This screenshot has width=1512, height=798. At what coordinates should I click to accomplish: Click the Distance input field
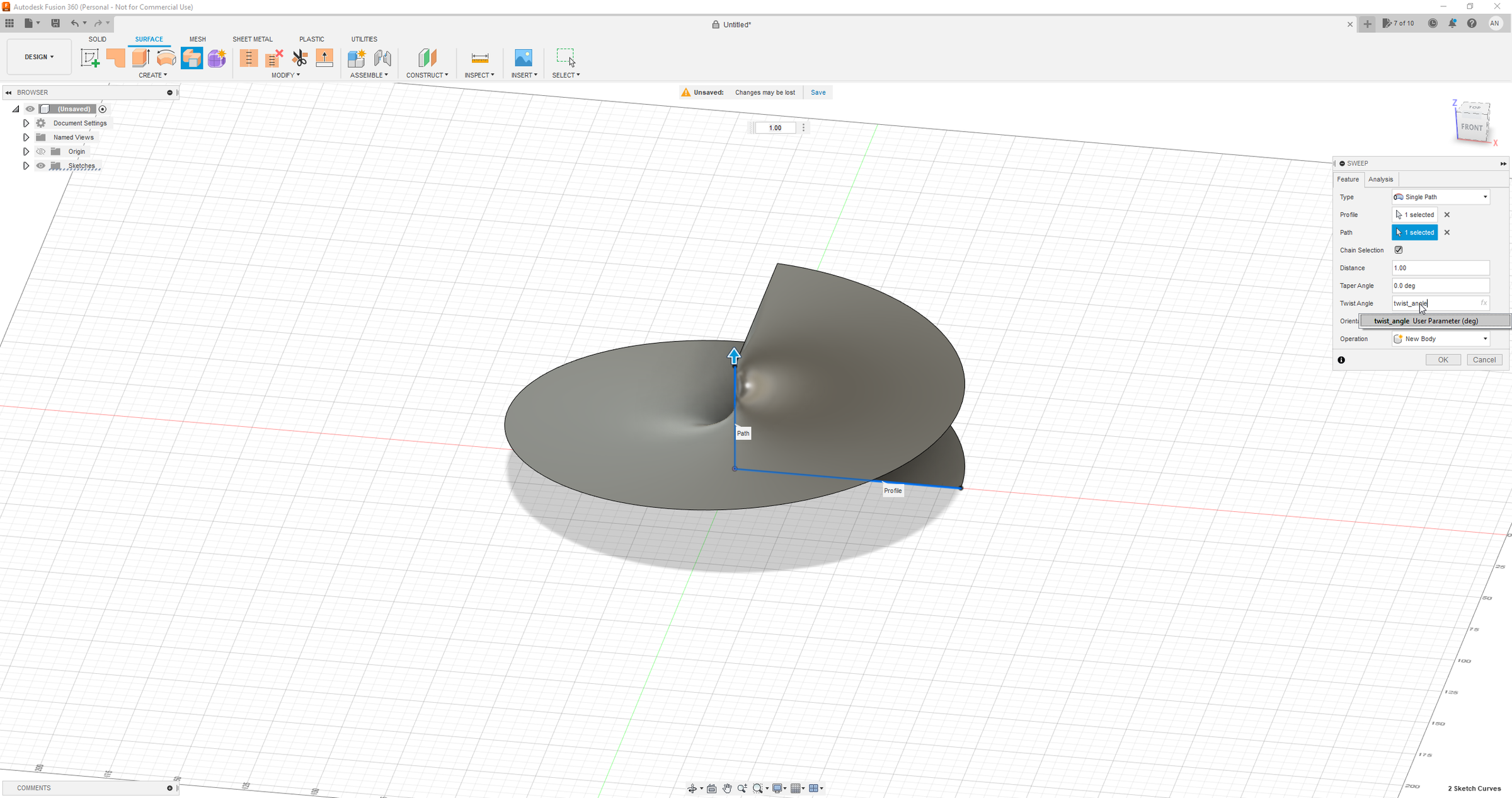coord(1440,268)
